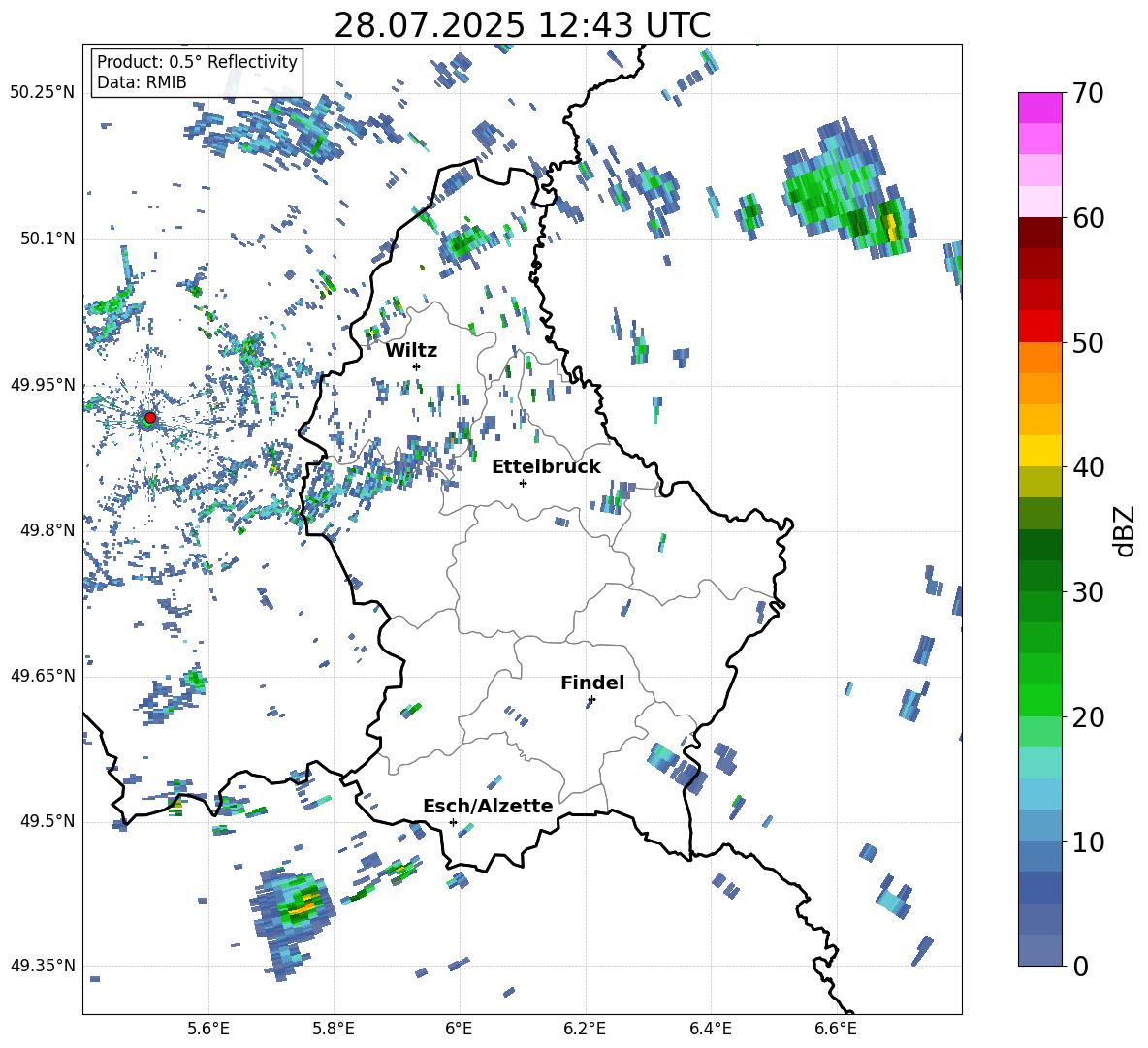This screenshot has height=1048, width=1148.
Task: Click the 49.8°N latitude label
Action: pos(48,530)
